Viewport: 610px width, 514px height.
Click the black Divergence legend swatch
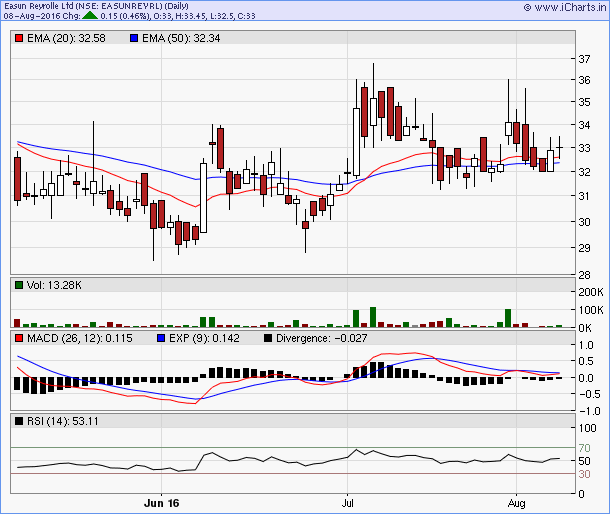[268, 338]
